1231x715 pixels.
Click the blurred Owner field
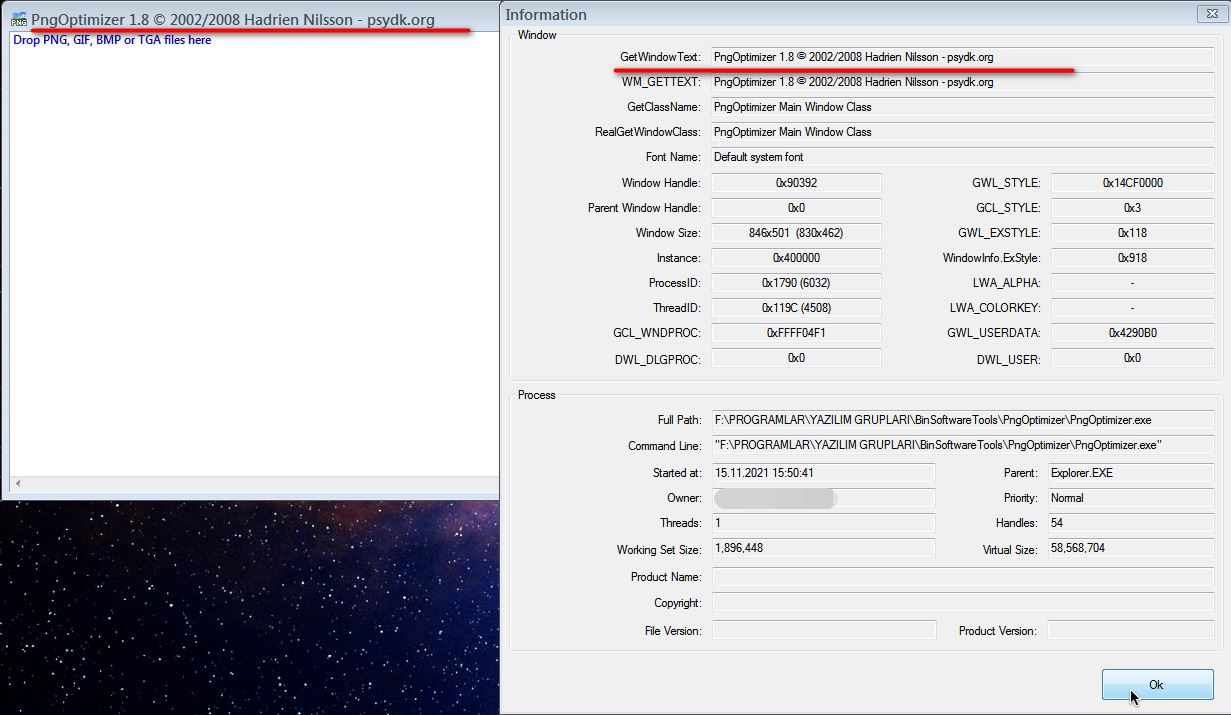(823, 498)
